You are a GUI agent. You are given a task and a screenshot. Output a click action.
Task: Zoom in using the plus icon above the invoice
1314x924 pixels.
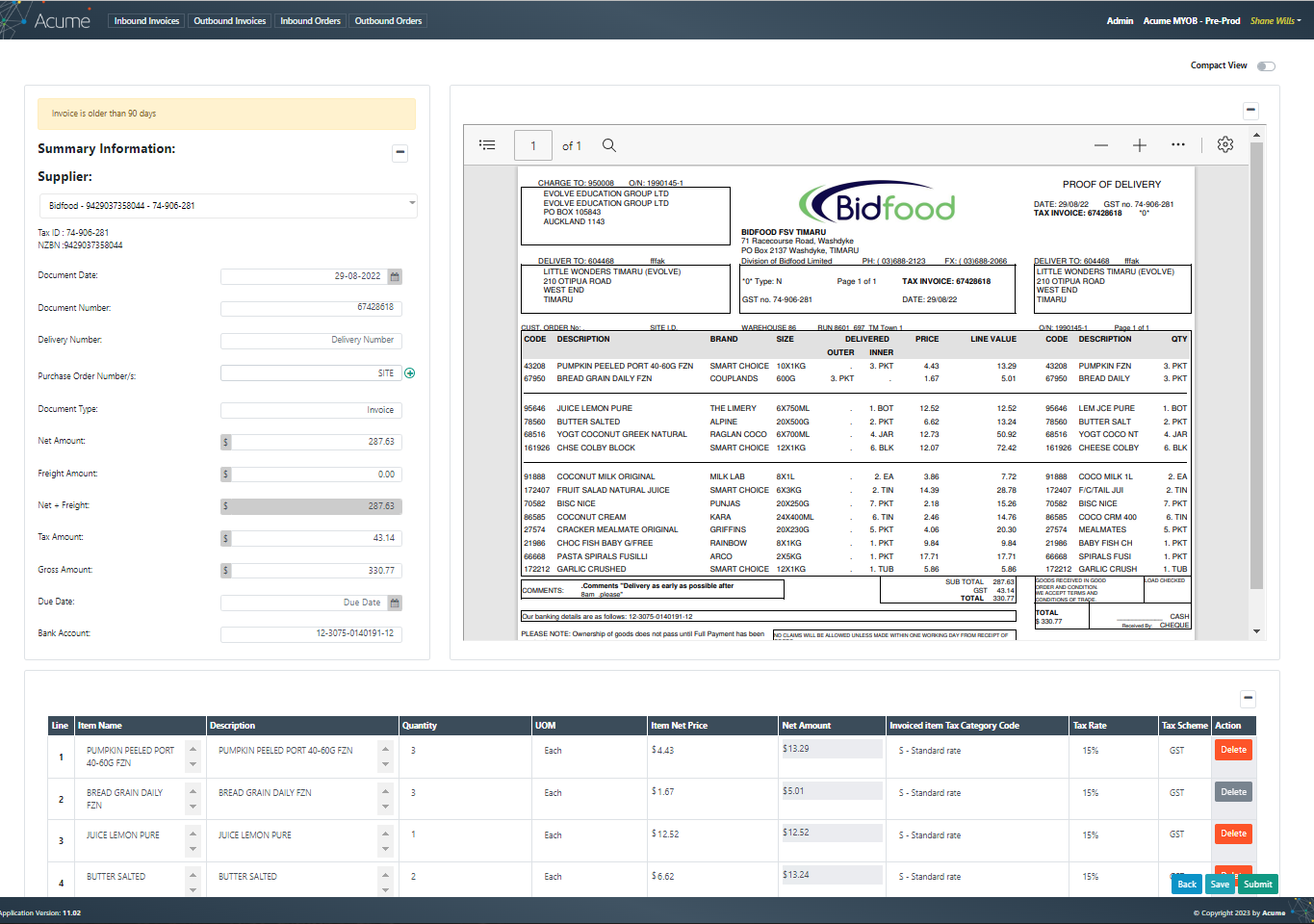point(1139,144)
